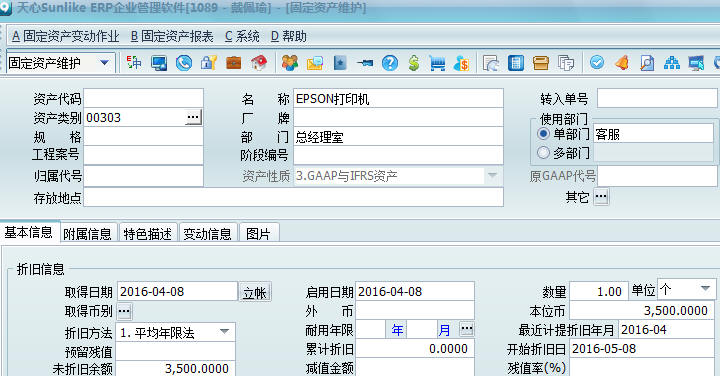Open the D 帮助 menu
Viewport: 720px width, 376px height.
point(289,36)
